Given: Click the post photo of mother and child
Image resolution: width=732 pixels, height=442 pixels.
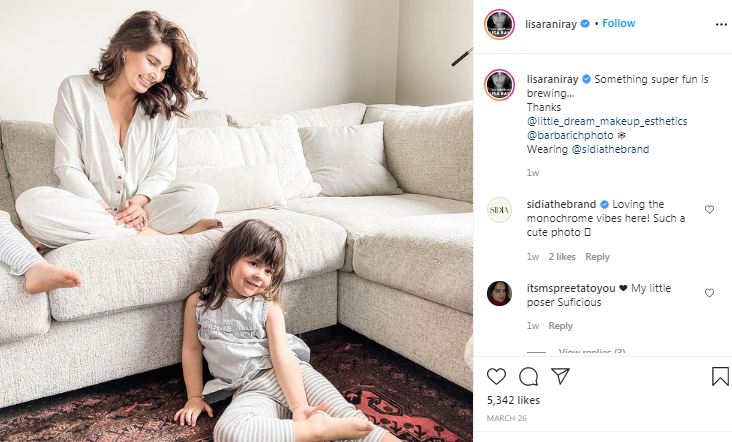Looking at the screenshot, I should [236, 221].
